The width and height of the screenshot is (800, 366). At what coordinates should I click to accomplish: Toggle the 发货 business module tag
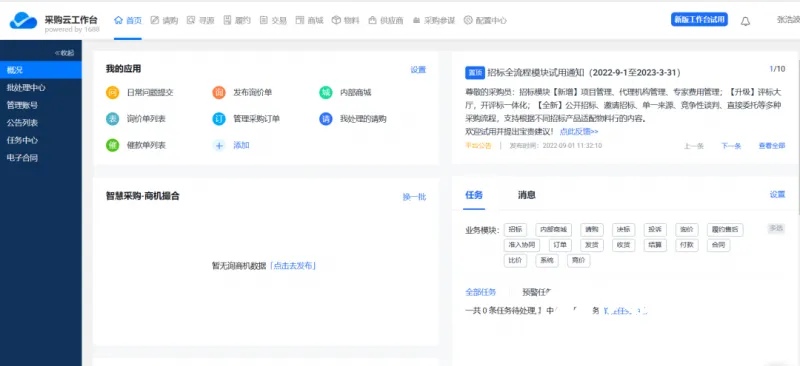[x=592, y=245]
